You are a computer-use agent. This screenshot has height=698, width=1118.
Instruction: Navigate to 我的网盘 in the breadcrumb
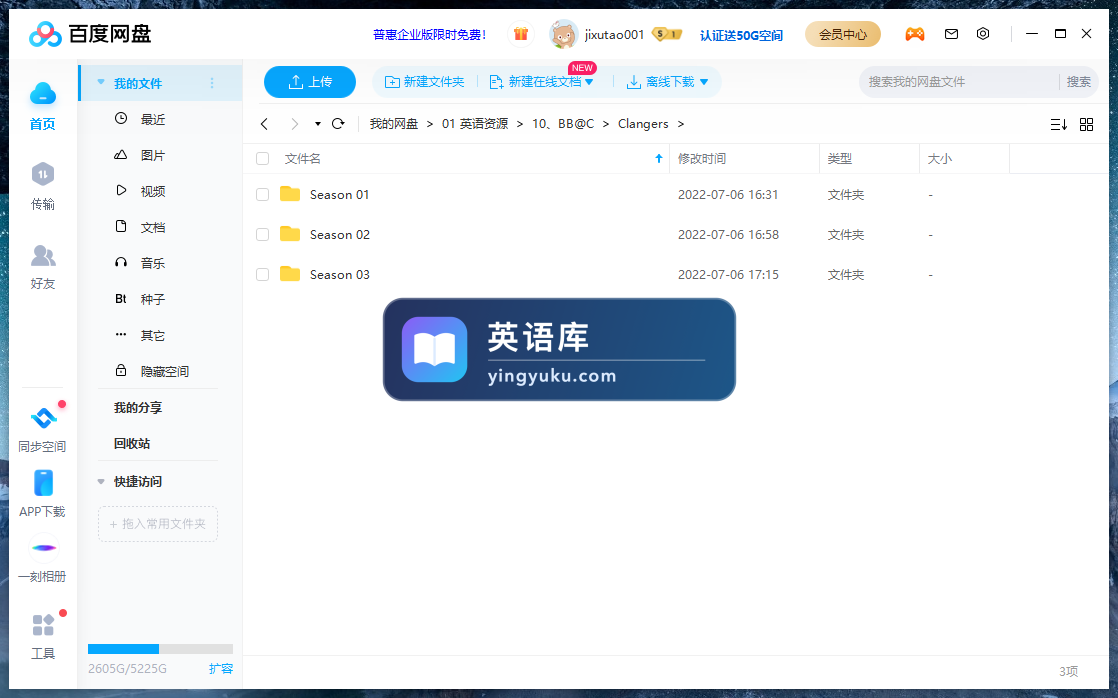[394, 124]
